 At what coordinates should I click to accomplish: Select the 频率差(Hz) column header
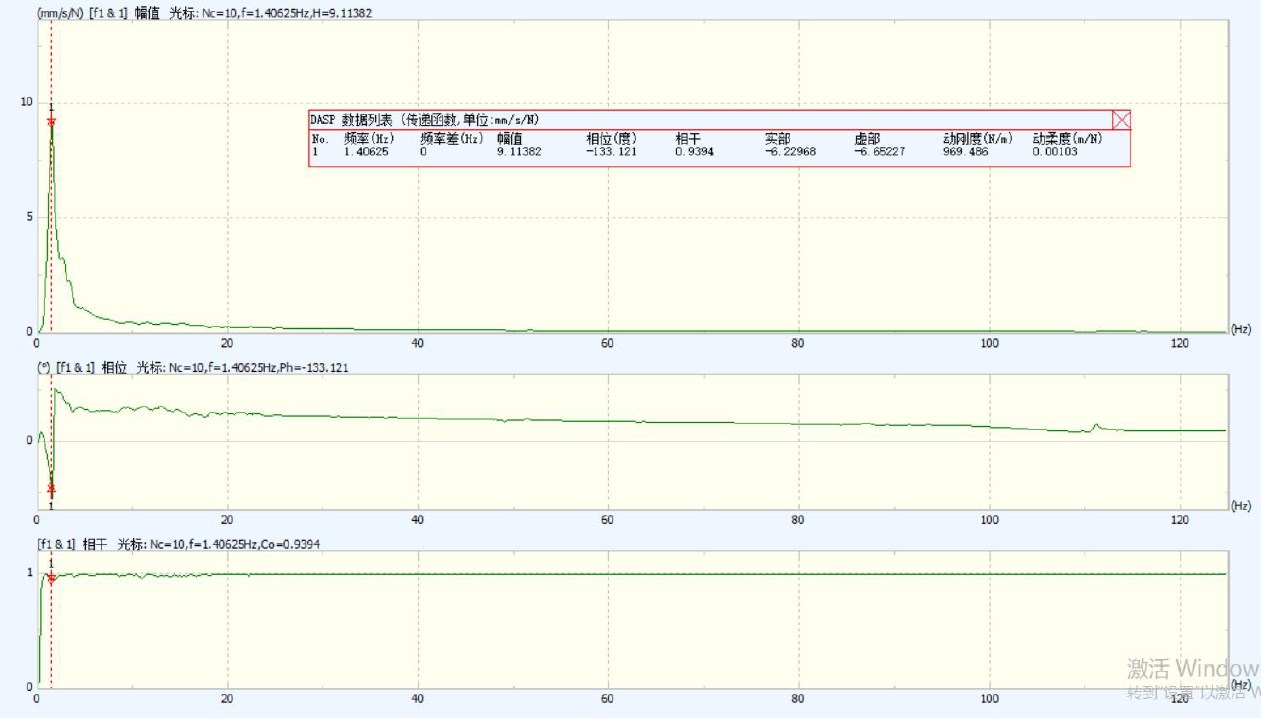(452, 139)
